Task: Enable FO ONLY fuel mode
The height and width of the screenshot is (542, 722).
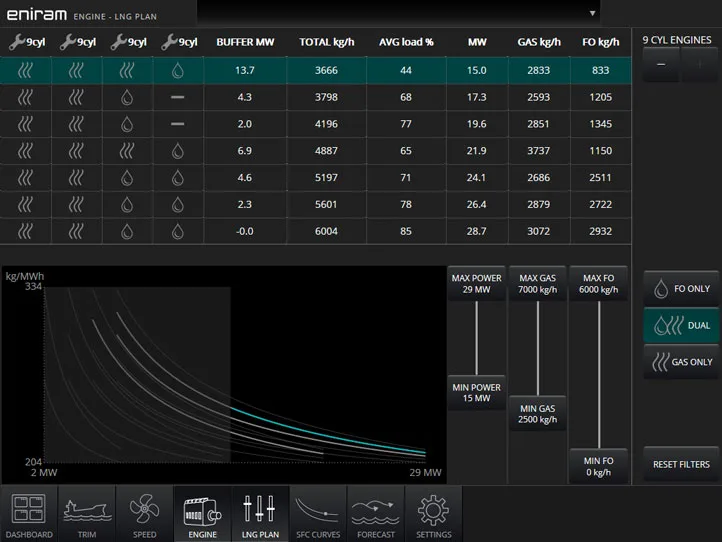Action: pyautogui.click(x=681, y=289)
